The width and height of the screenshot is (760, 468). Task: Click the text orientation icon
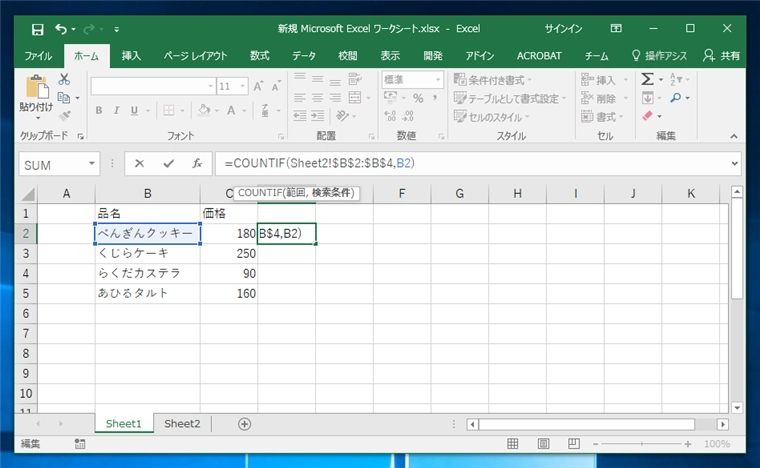[x=342, y=116]
